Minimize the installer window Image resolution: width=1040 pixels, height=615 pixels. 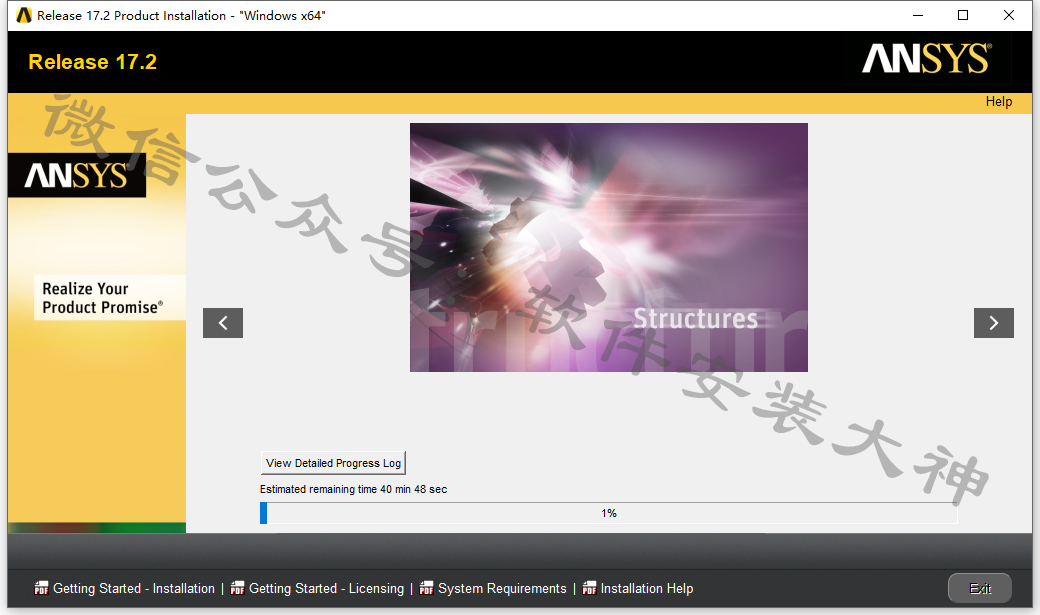pyautogui.click(x=918, y=15)
